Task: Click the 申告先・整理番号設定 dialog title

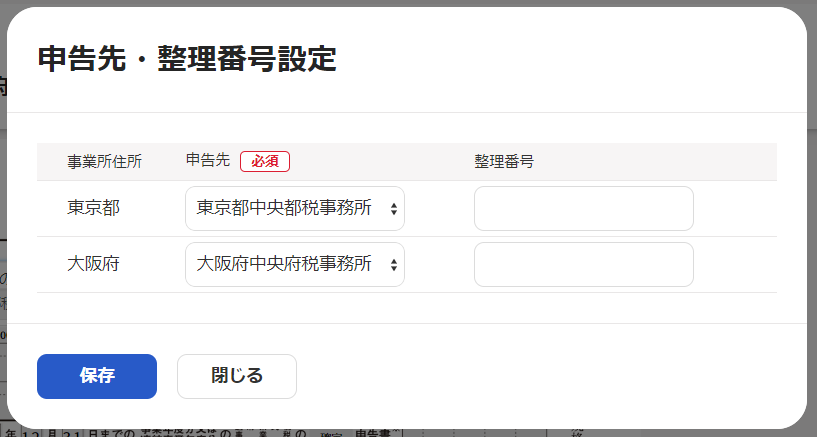Action: pos(187,58)
